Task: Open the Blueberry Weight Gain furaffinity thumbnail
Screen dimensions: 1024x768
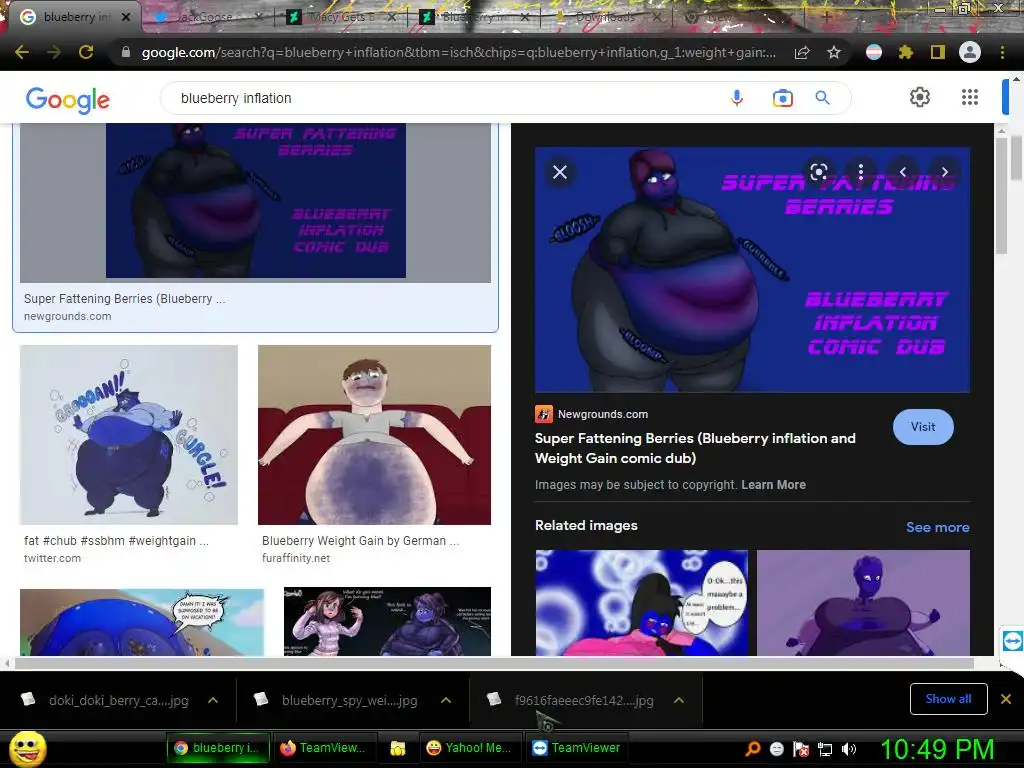Action: click(x=374, y=435)
